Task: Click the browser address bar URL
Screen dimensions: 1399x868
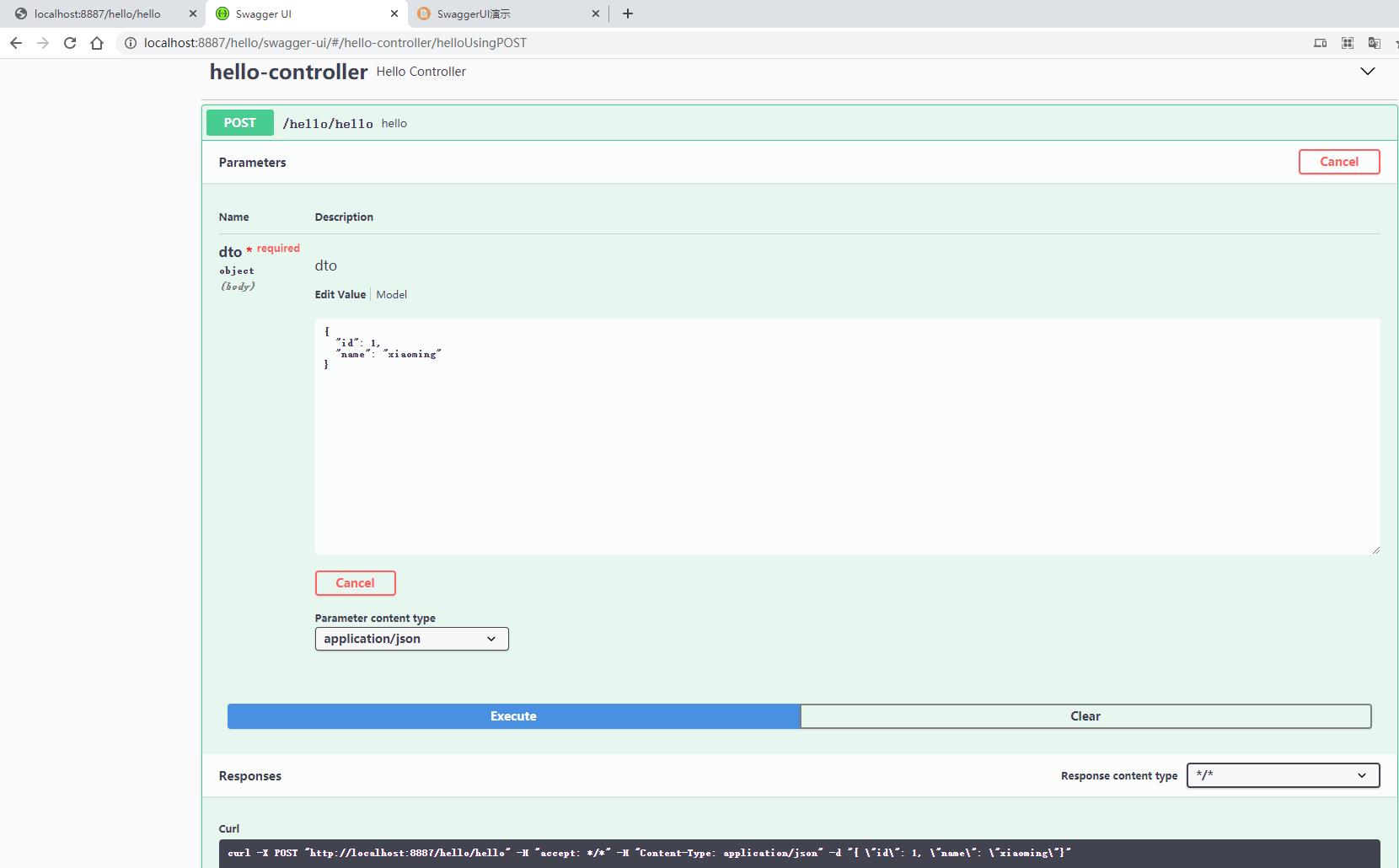Action: pos(335,43)
